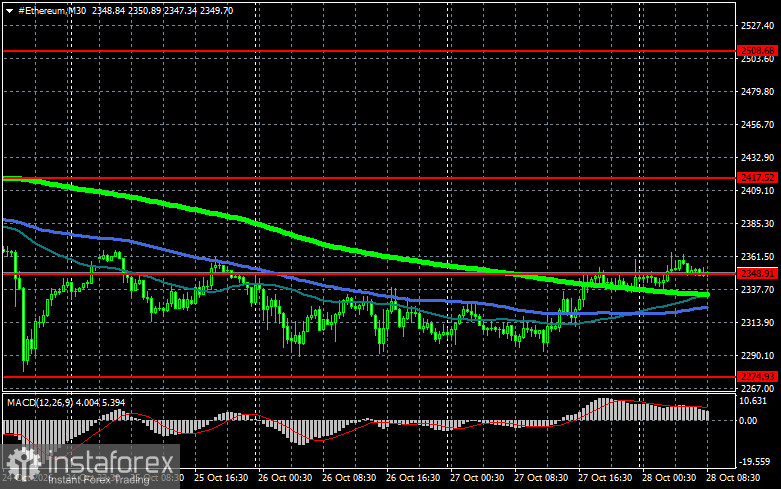Click the 2385.30 price axis label
Viewport: 781px width, 489px height.
click(x=758, y=224)
